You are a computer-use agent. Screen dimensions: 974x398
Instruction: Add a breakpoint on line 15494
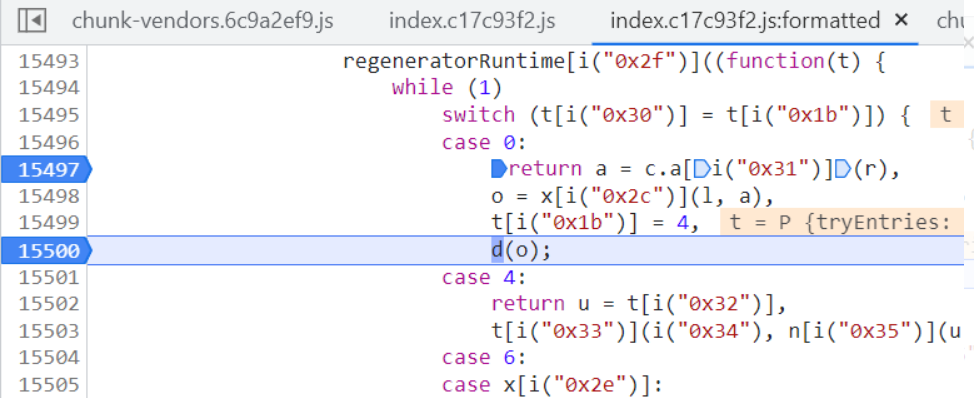[48, 88]
